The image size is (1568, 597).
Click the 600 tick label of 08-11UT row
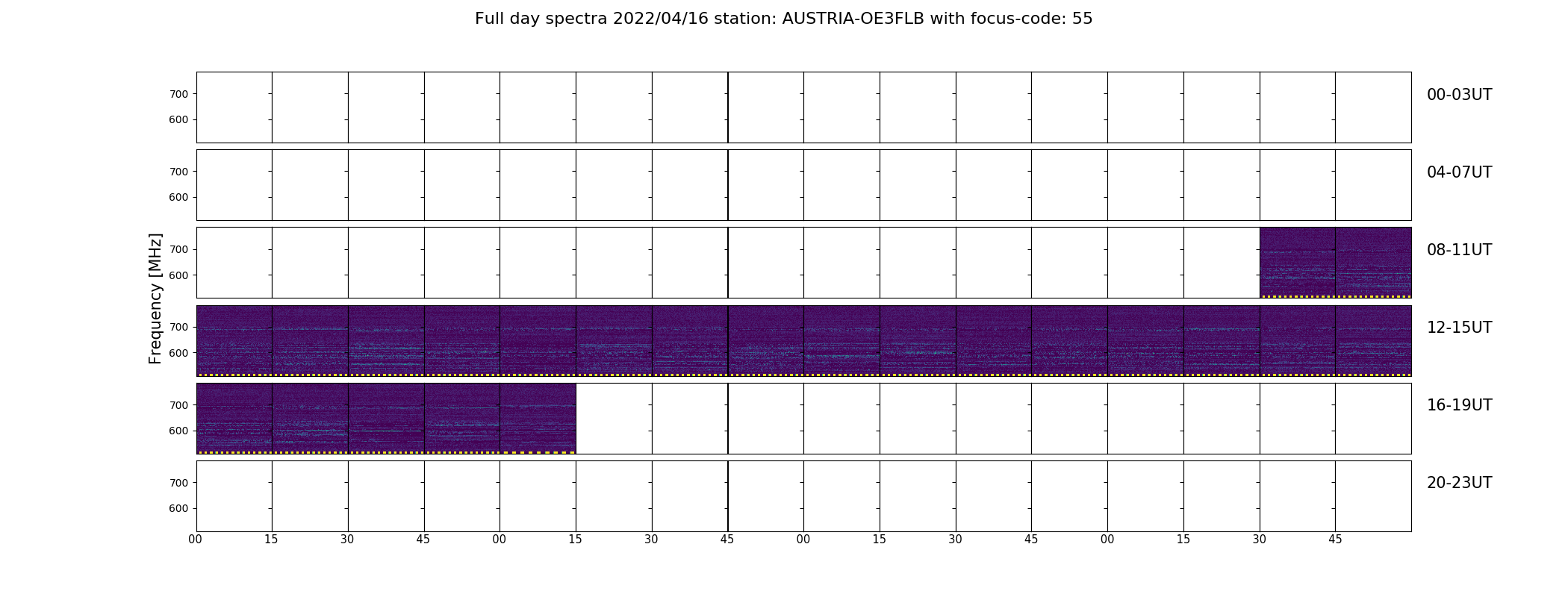click(x=178, y=275)
